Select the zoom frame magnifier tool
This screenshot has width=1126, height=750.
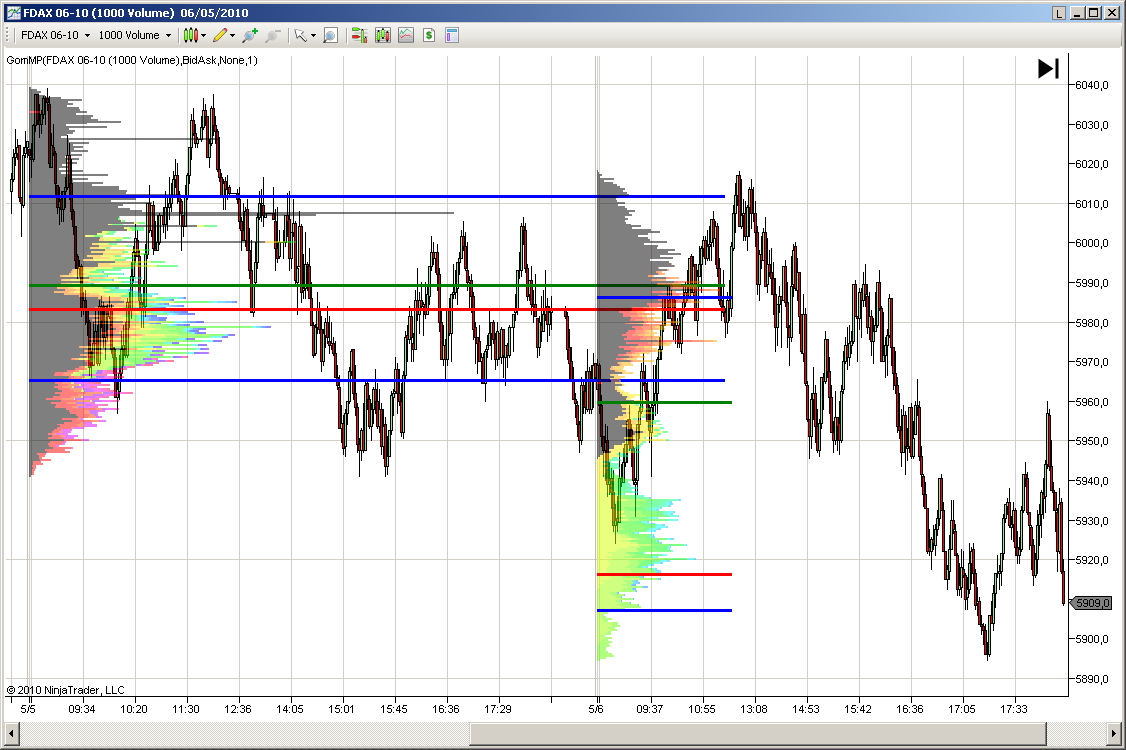coord(330,35)
